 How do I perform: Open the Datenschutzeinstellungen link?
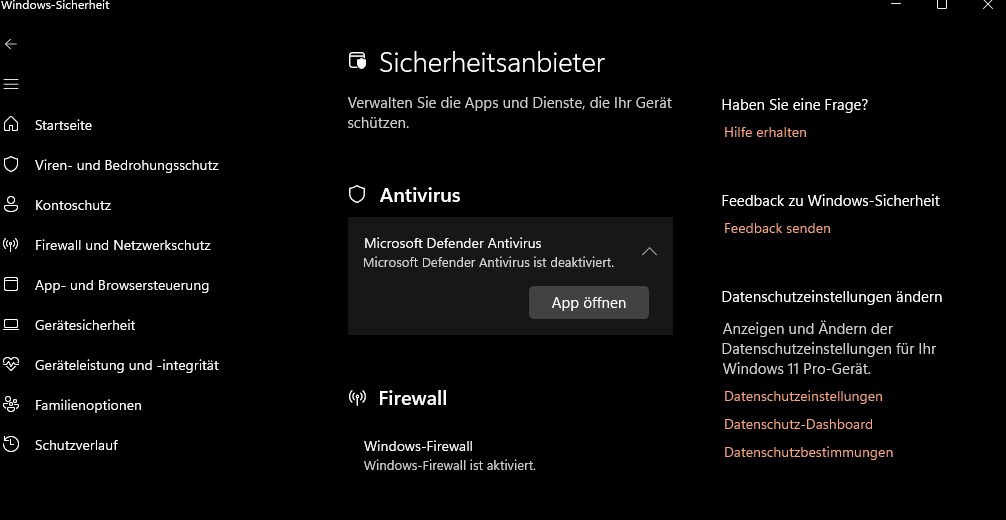click(803, 397)
